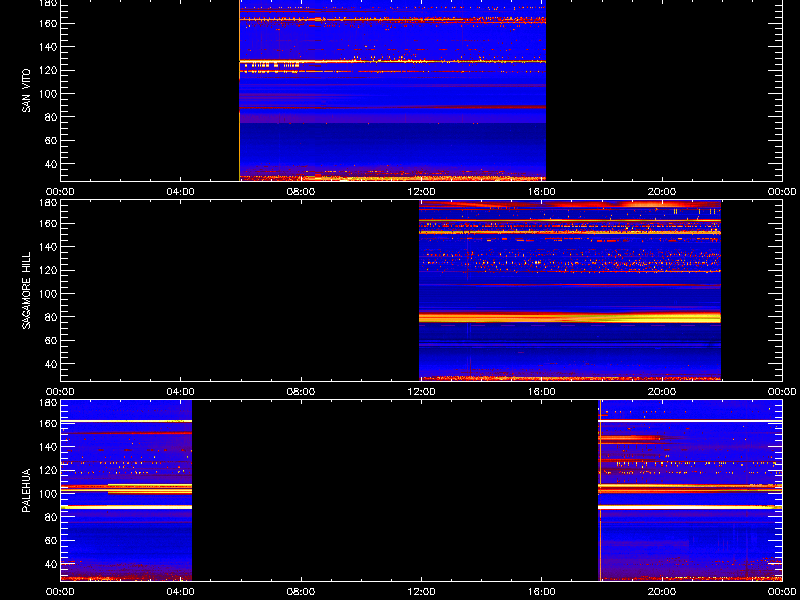Click the 100 frequency label on Palehua axis
This screenshot has height=600, width=800.
(x=48, y=493)
